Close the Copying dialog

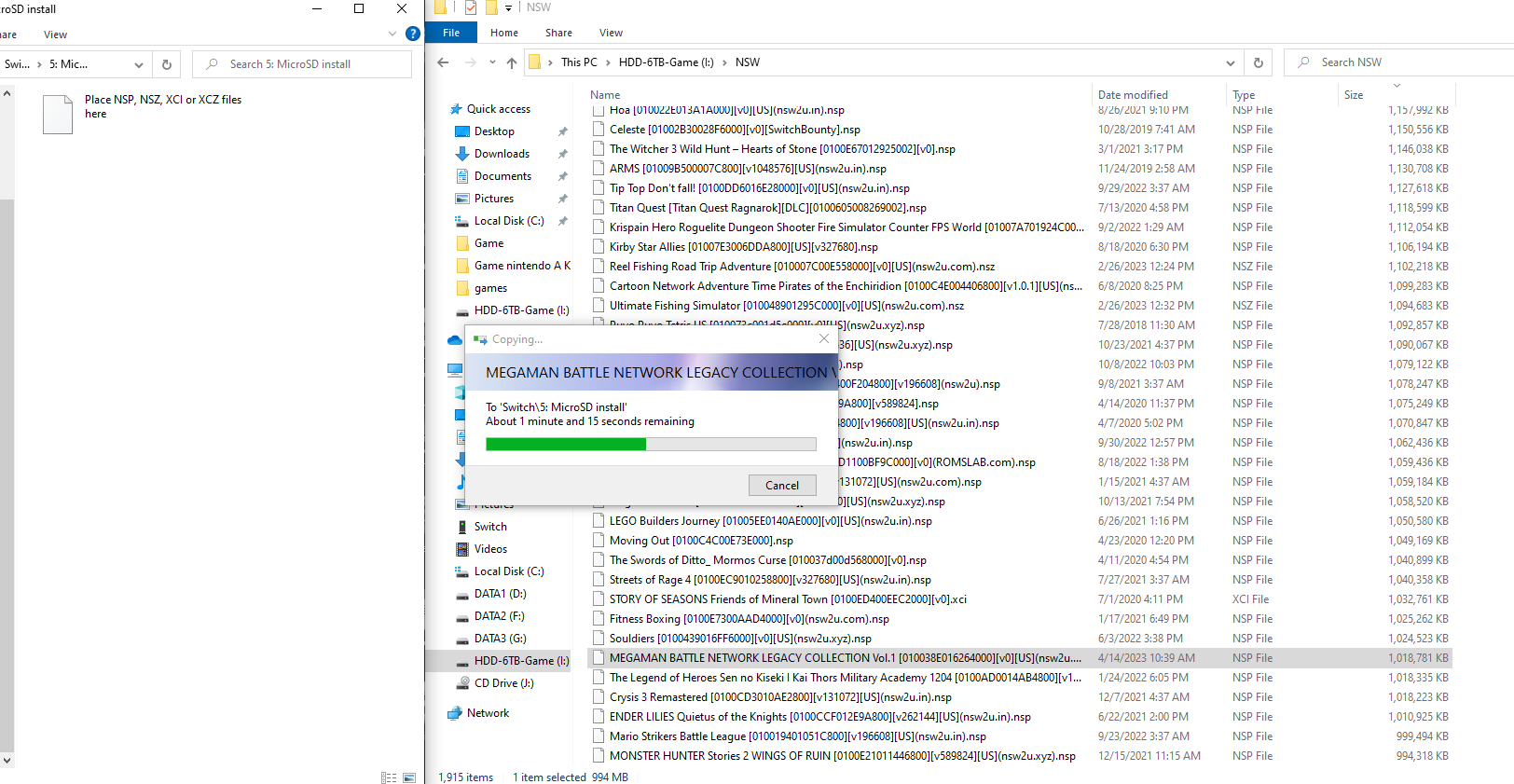click(824, 338)
